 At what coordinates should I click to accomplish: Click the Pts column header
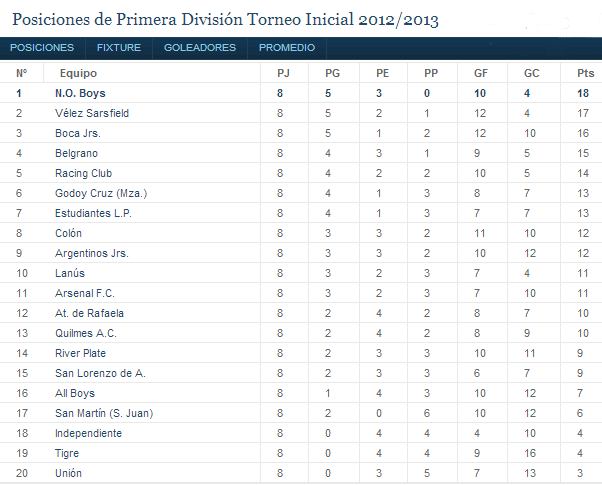tap(585, 73)
